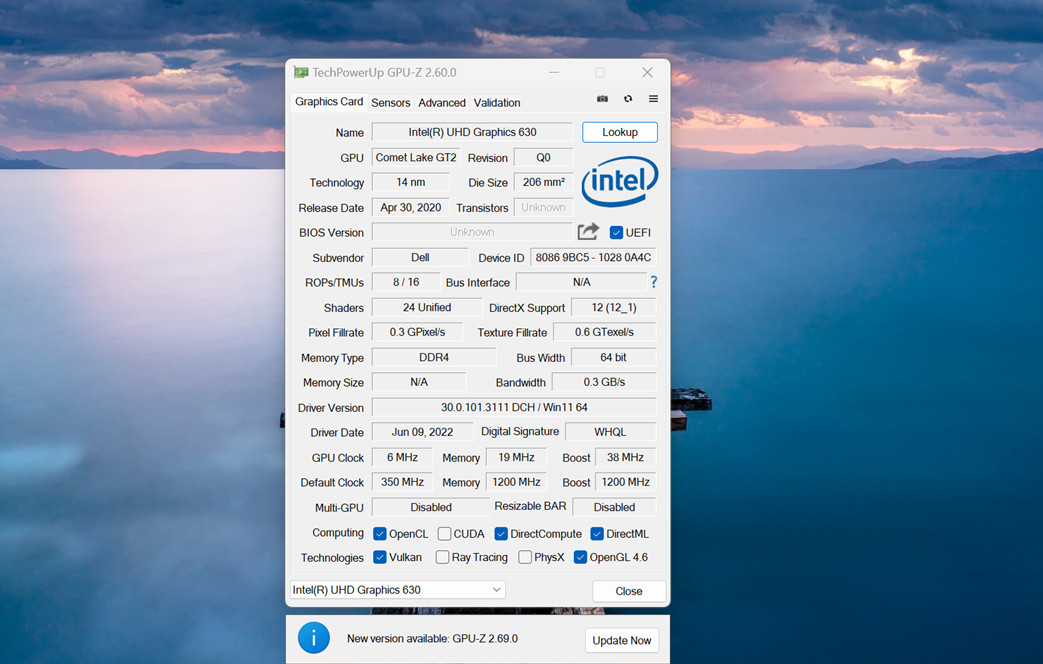Click the BIOS share/export arrow icon
The width and height of the screenshot is (1043, 664).
click(x=588, y=232)
